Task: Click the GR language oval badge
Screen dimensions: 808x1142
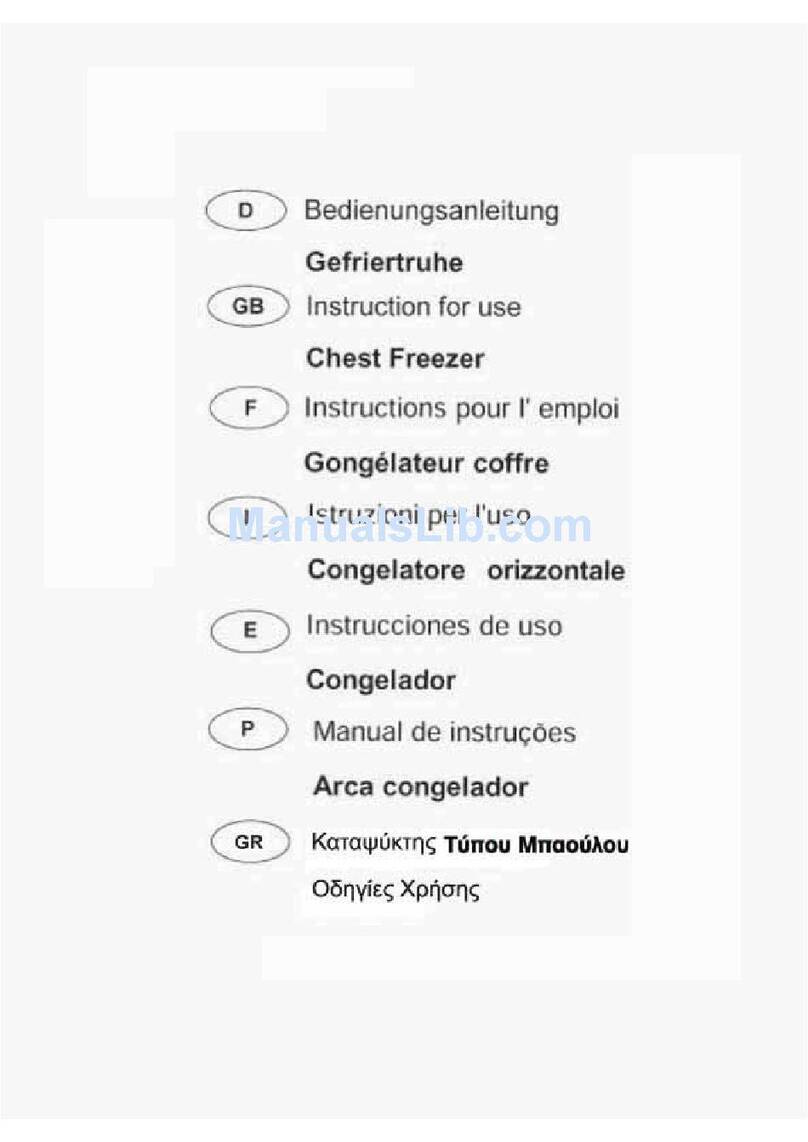Action: point(250,842)
